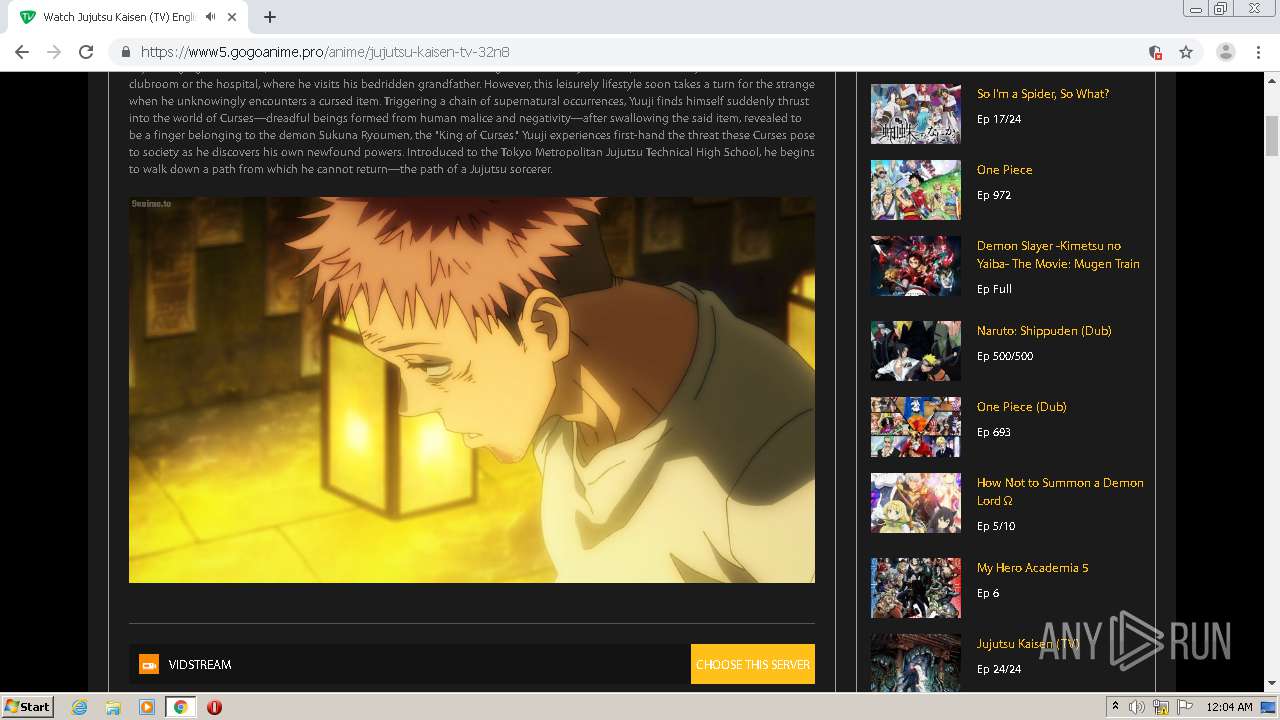Click the Demon Slayer movie thumbnail
The height and width of the screenshot is (720, 1280).
916,266
